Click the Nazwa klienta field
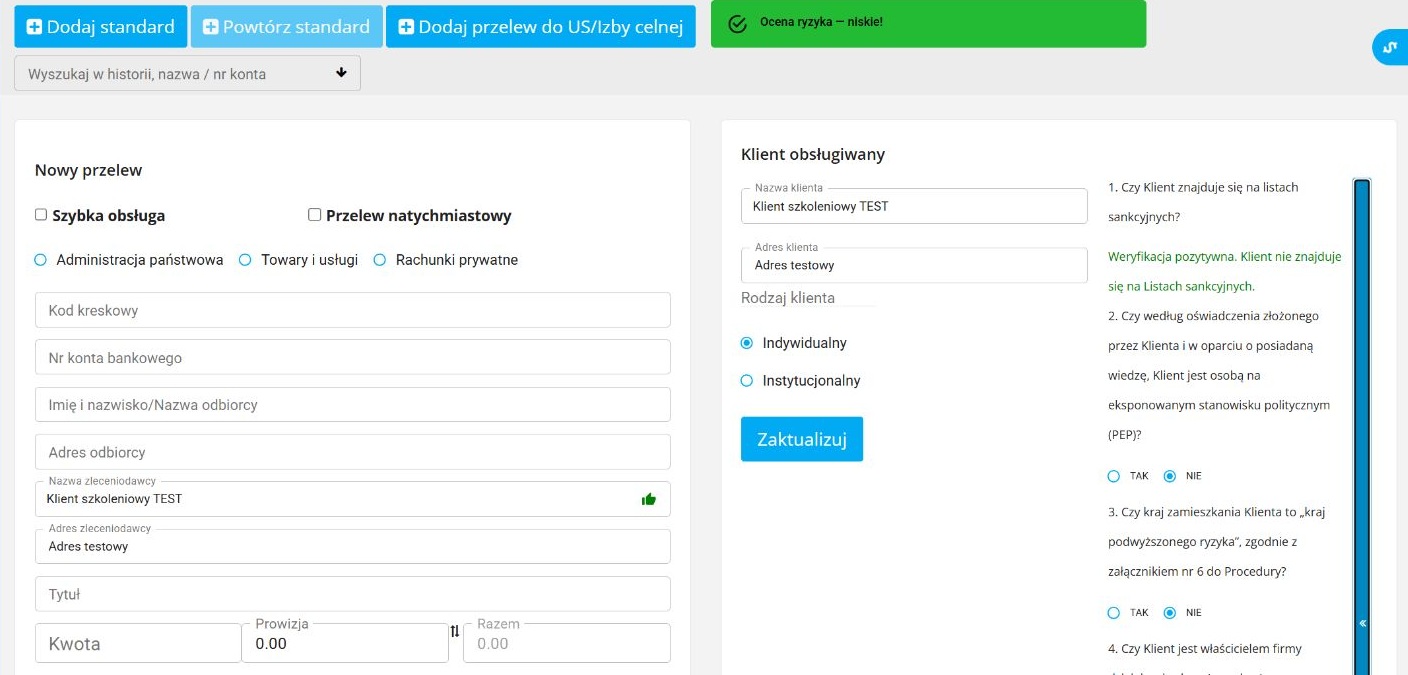 coord(914,206)
